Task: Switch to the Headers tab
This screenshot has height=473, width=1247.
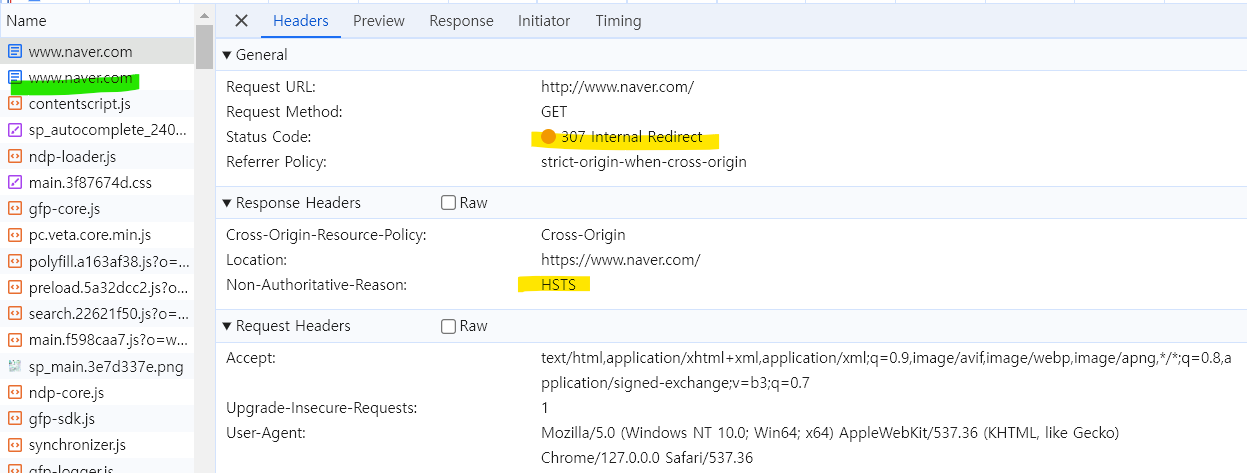Action: [x=300, y=20]
